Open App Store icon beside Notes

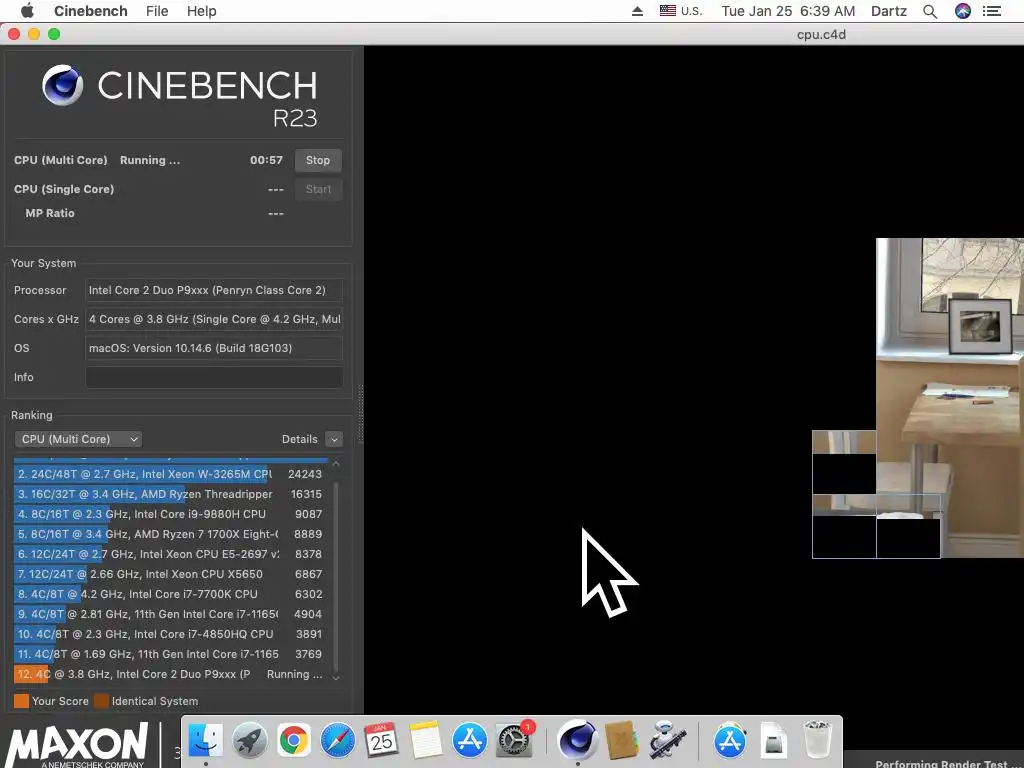(470, 741)
